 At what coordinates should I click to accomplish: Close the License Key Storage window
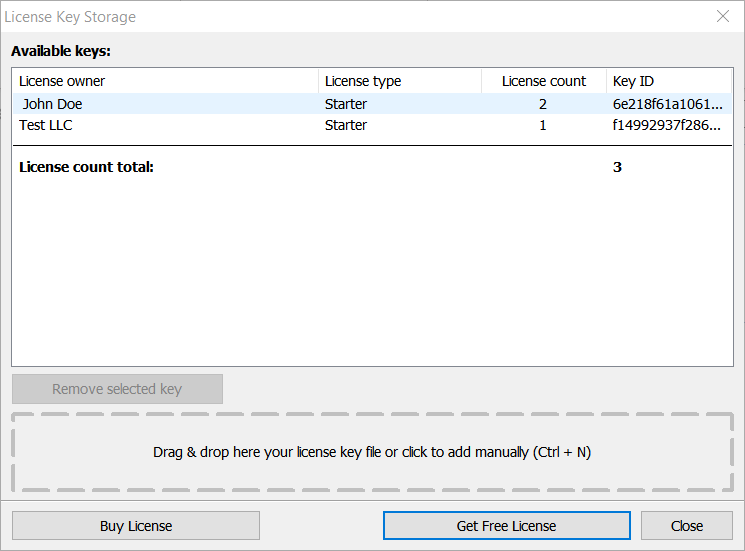tap(723, 17)
